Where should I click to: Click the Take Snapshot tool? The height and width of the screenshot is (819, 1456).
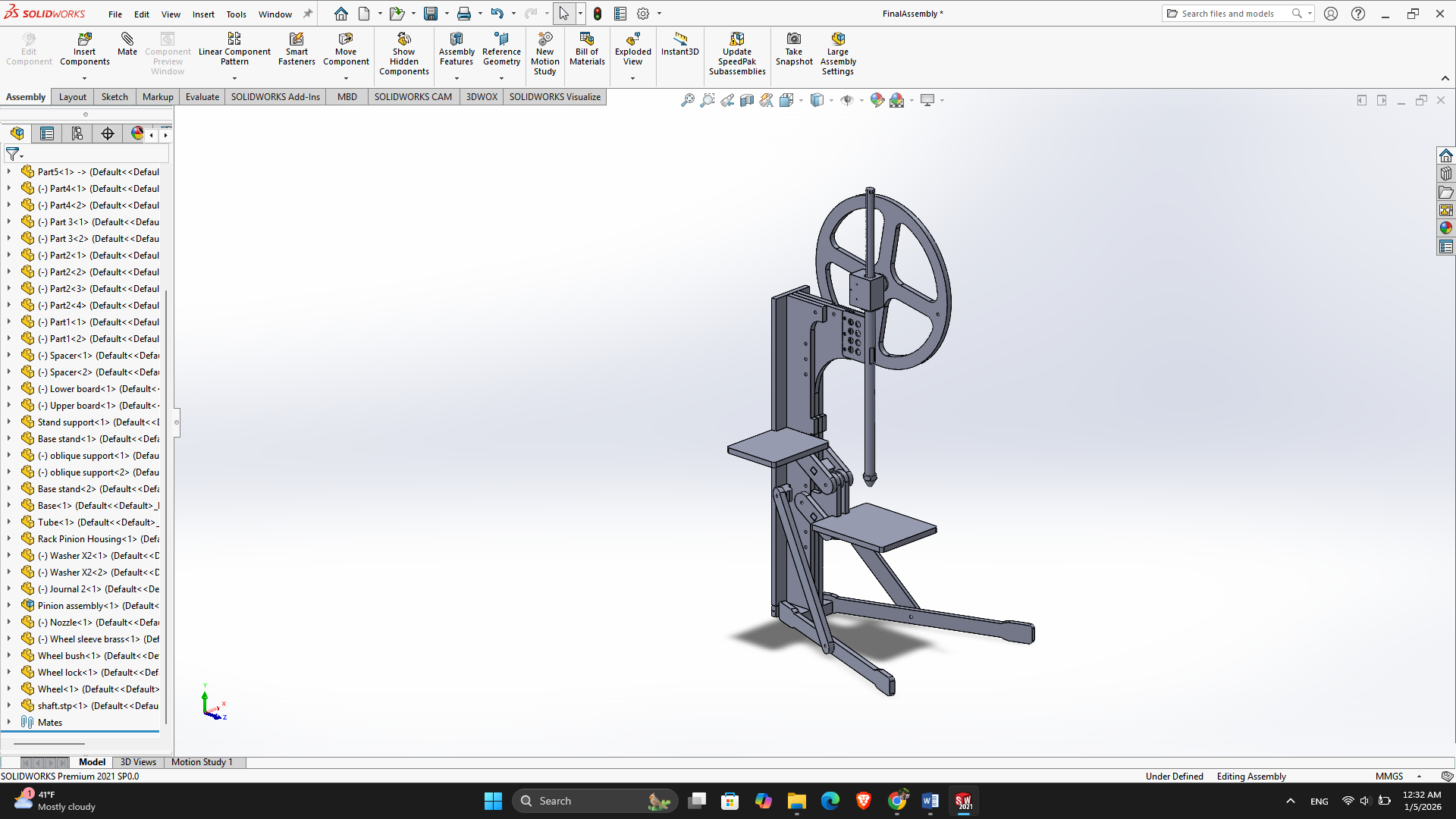point(794,47)
